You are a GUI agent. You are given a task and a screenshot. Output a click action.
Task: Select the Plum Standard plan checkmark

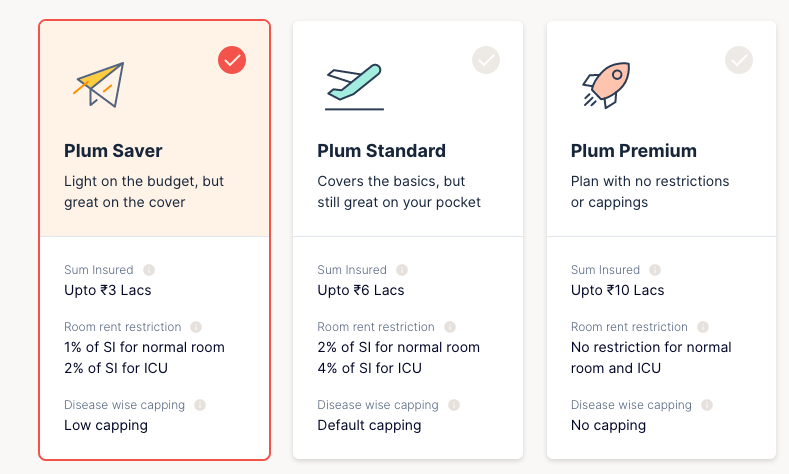(486, 60)
